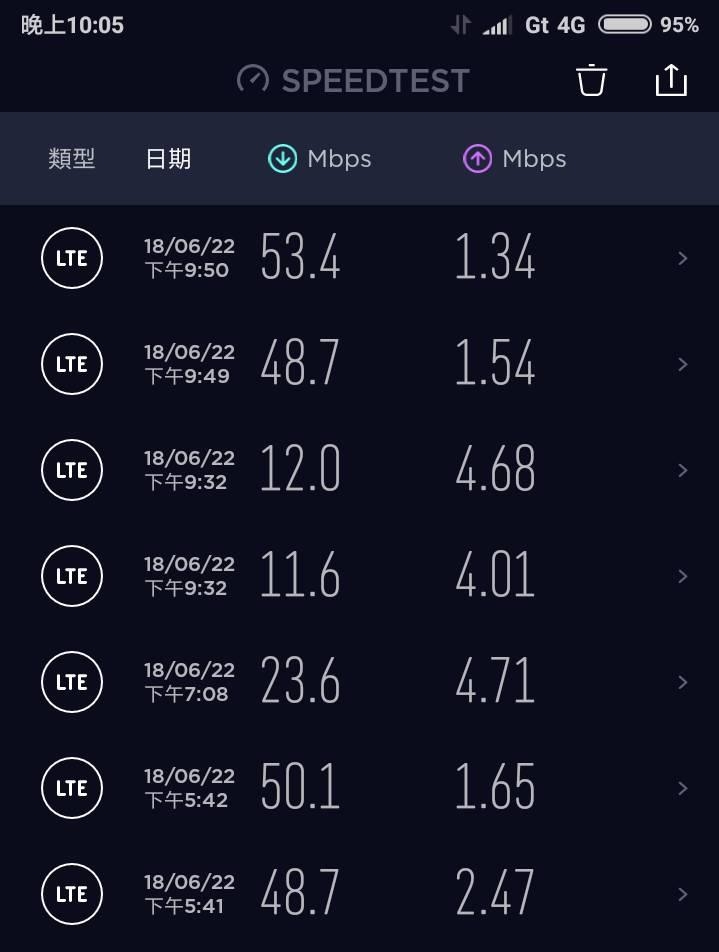Open the 12.0 Mbps download result
Image resolution: width=719 pixels, height=952 pixels.
[x=300, y=468]
